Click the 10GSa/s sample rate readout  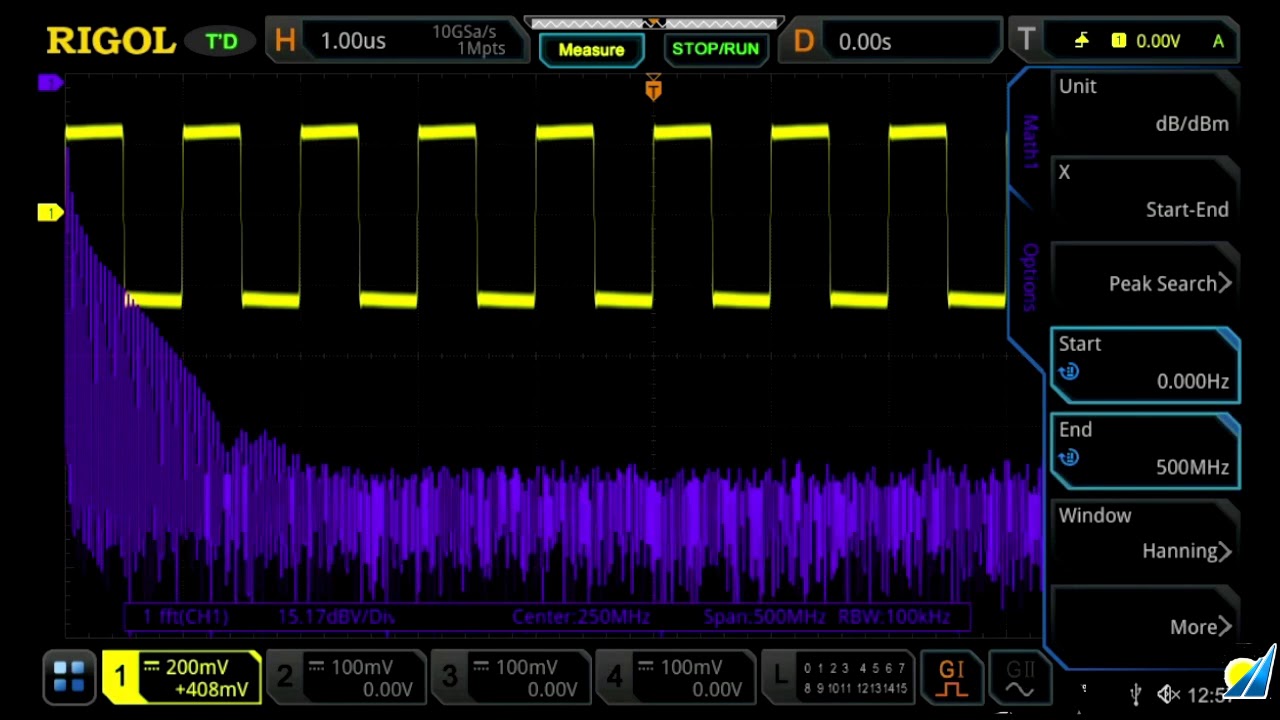(464, 32)
